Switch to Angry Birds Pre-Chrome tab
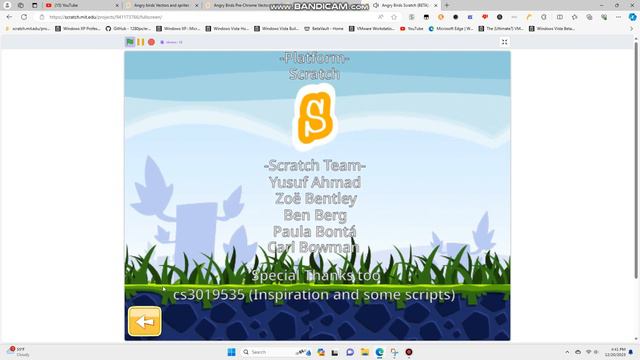Image resolution: width=640 pixels, height=360 pixels. (241, 5)
